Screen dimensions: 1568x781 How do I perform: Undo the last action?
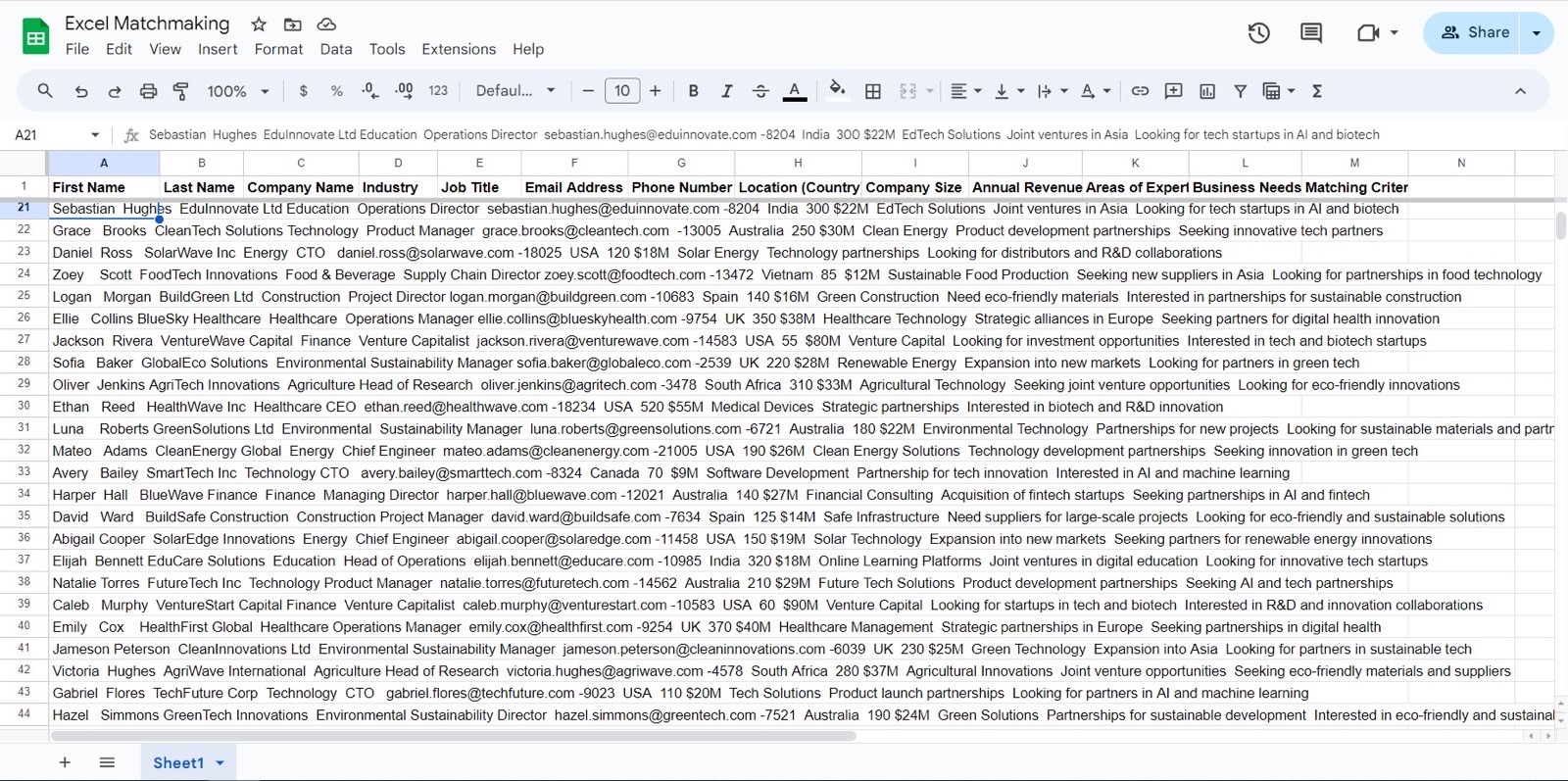[x=81, y=91]
